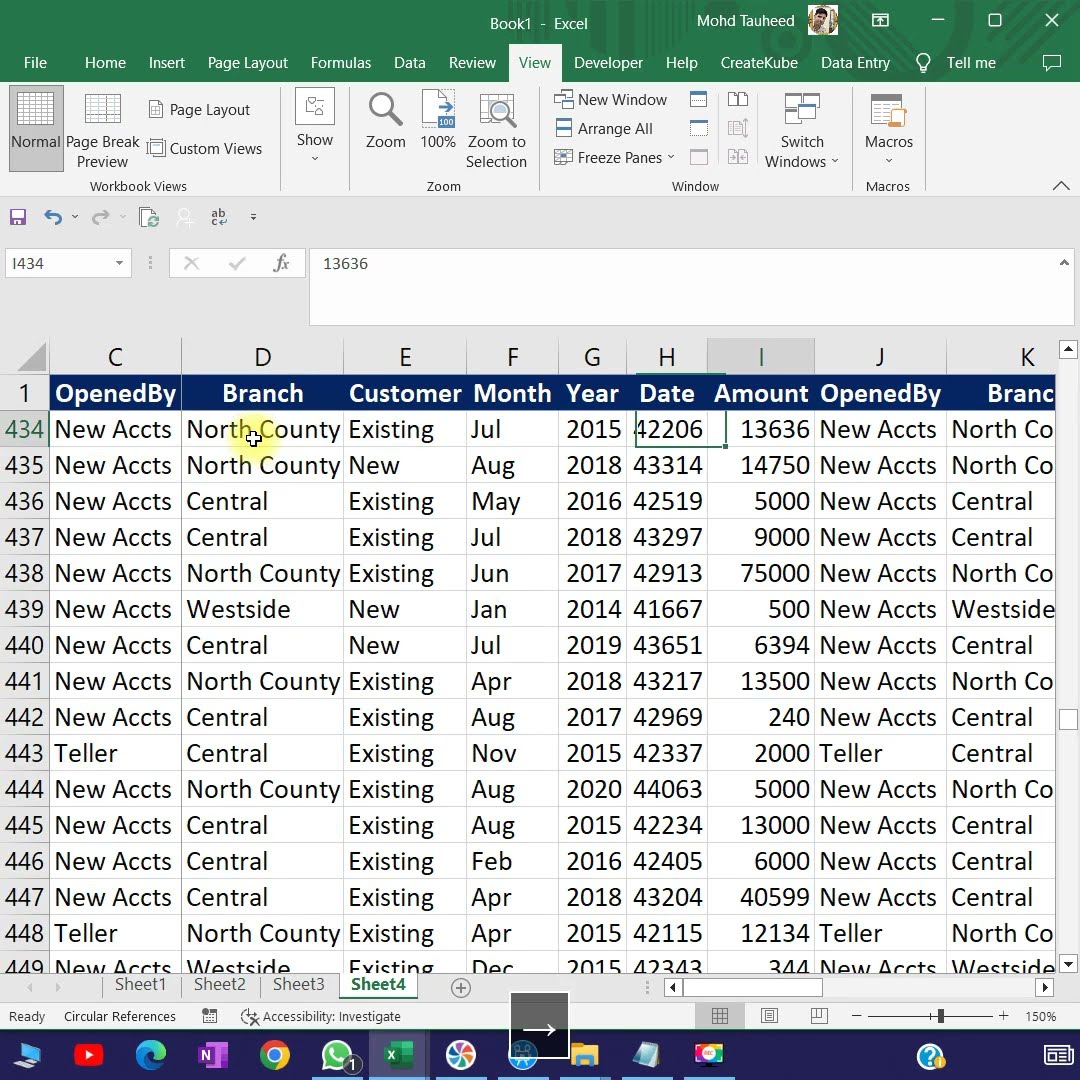Click macro recording status bar icon
The image size is (1080, 1080).
pyautogui.click(x=209, y=1016)
